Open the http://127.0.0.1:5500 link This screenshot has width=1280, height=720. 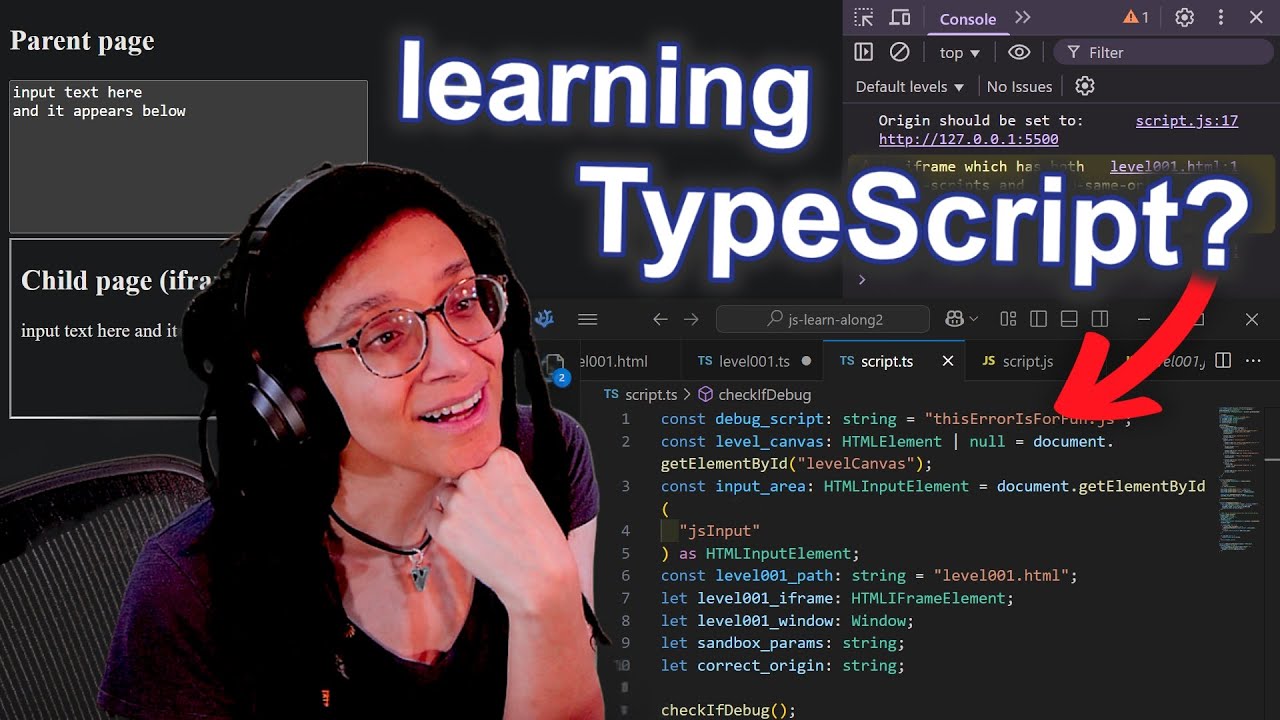click(968, 139)
